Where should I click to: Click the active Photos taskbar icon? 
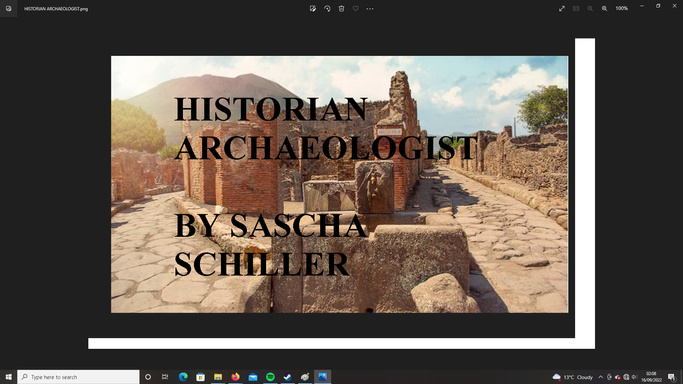[322, 377]
